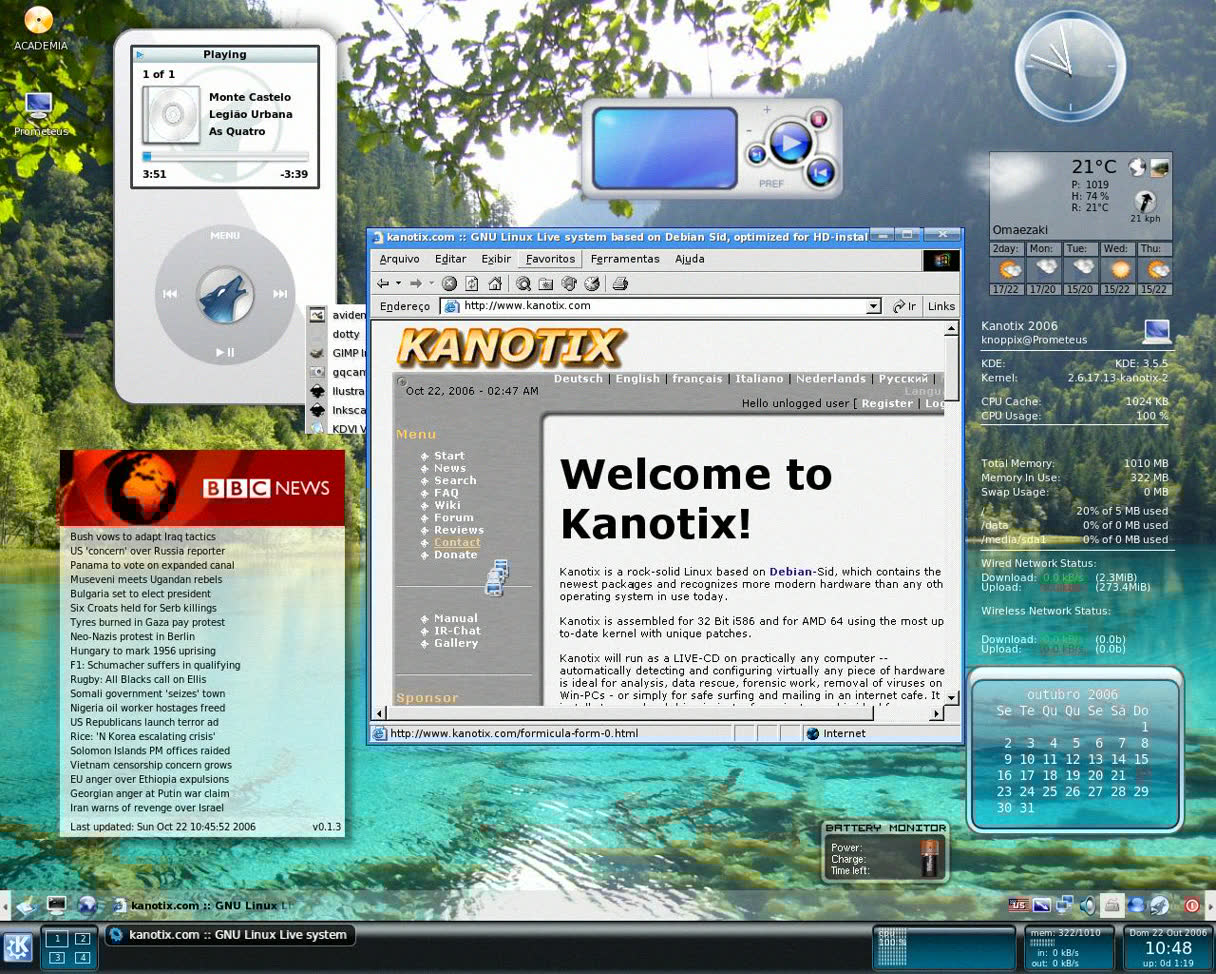Open headline 'Bush vows to adapt Iraq tactics'
Viewport: 1216px width, 974px height.
[x=143, y=537]
